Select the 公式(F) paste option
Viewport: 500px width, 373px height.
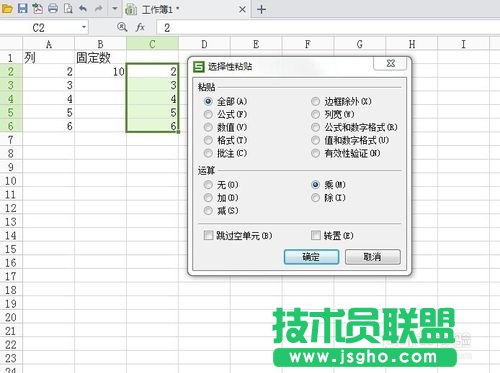(226, 114)
